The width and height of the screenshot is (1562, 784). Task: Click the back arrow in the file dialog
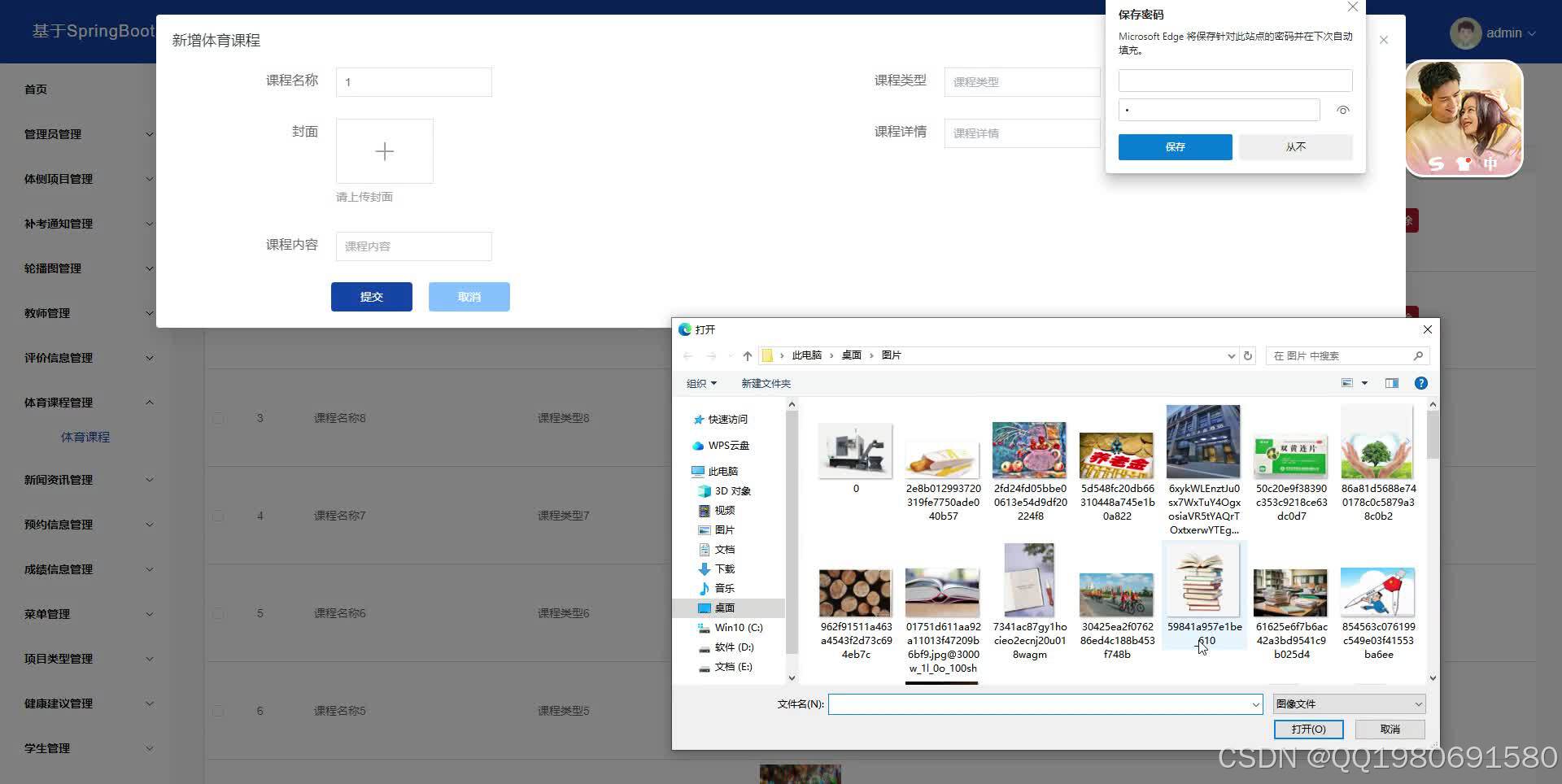(x=687, y=355)
